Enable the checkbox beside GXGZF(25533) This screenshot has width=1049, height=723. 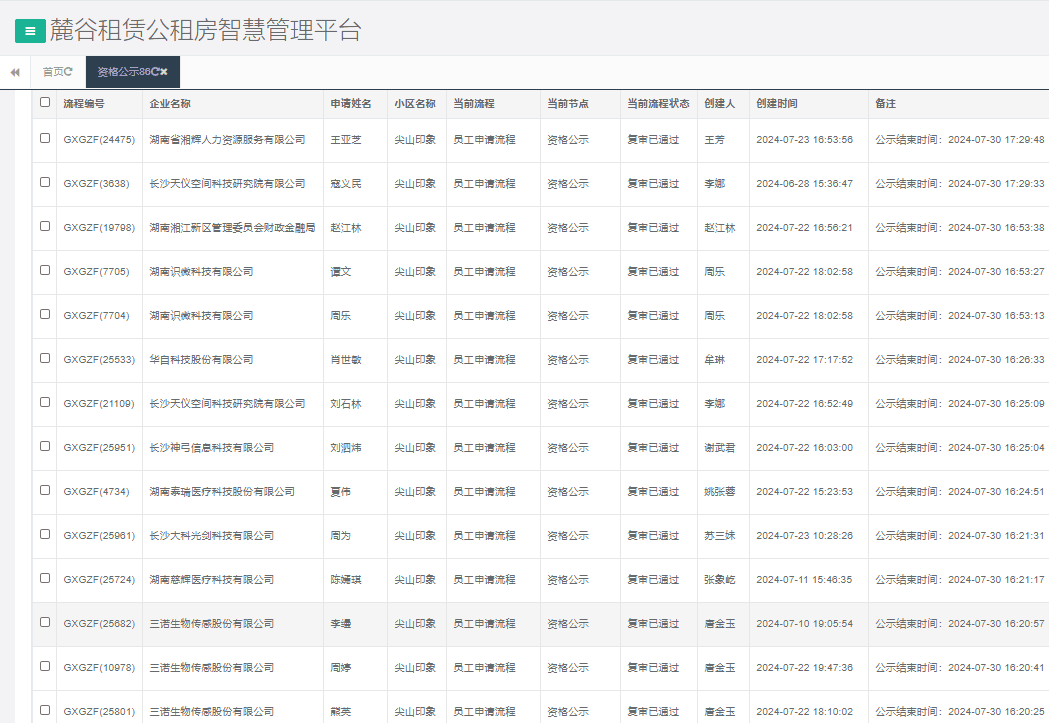pyautogui.click(x=45, y=358)
